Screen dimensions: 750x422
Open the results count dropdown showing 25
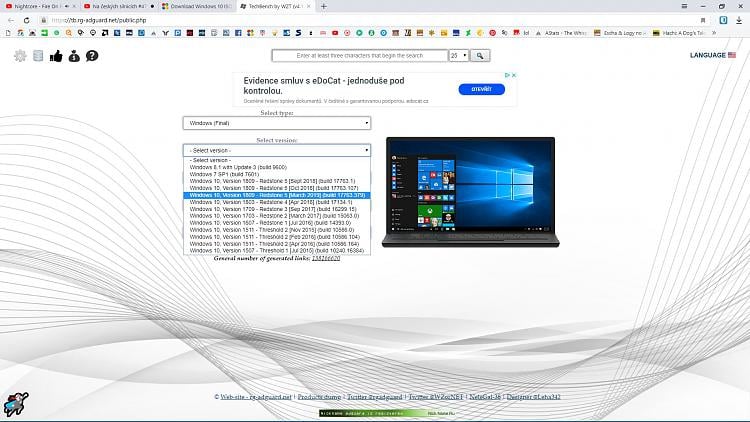(x=458, y=56)
